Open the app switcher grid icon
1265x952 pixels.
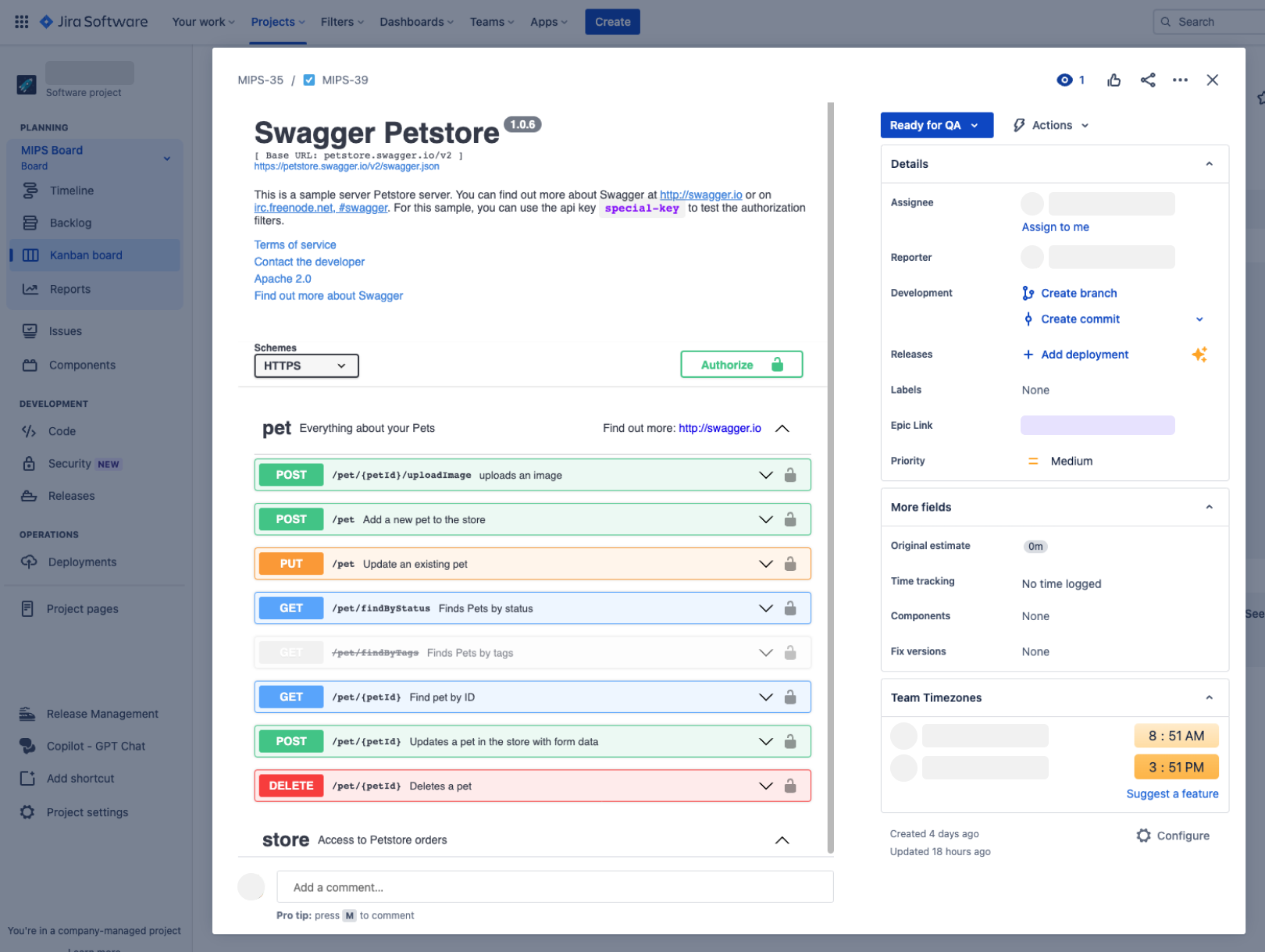coord(22,22)
